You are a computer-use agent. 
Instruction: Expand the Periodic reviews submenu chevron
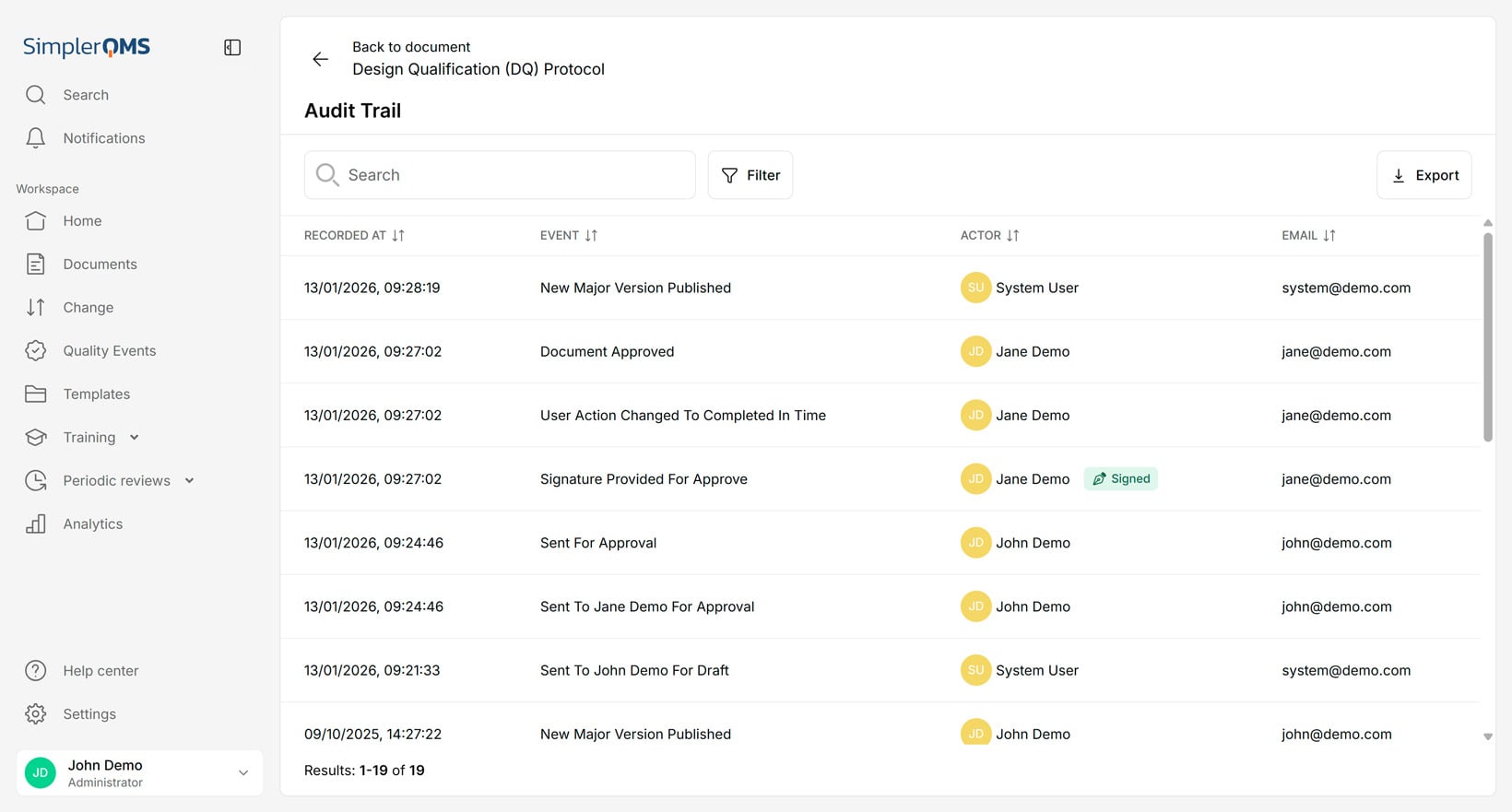189,481
